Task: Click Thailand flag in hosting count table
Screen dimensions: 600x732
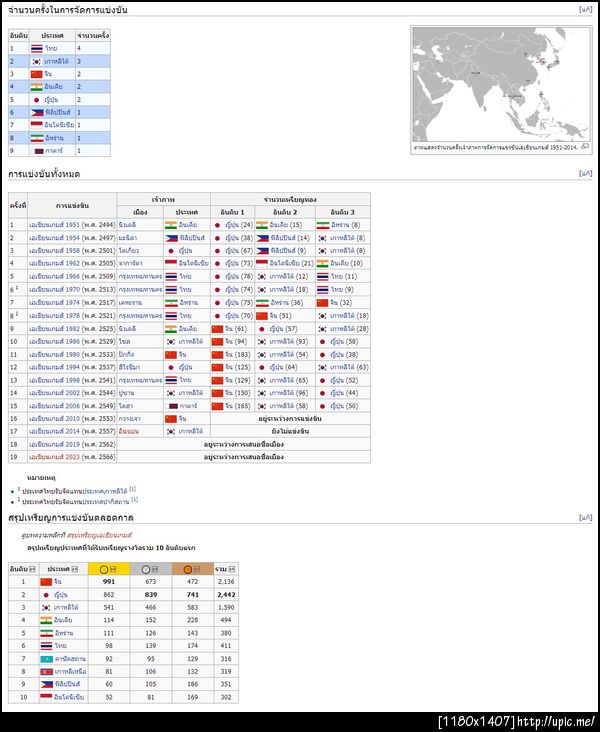Action: click(36, 48)
